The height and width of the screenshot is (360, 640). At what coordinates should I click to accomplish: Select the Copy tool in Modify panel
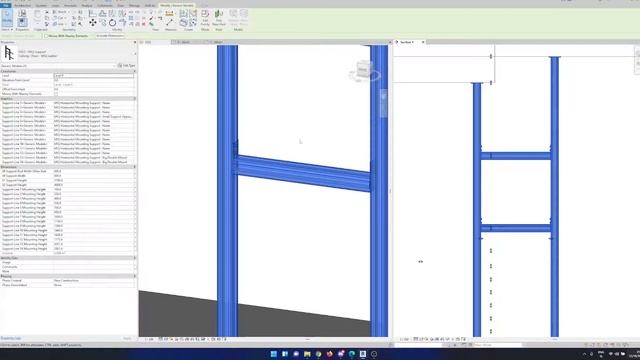[103, 23]
